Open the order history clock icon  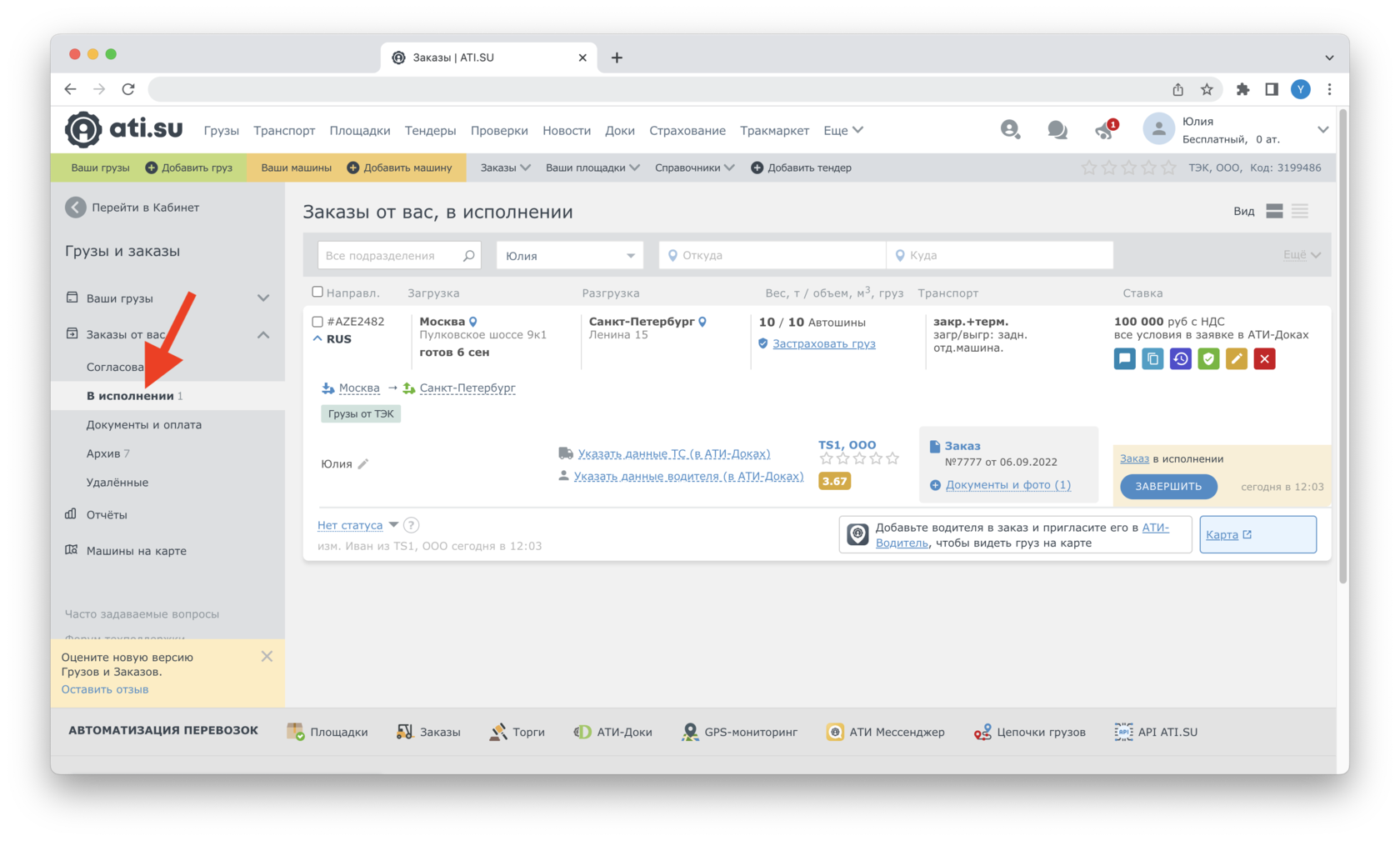tap(1181, 359)
